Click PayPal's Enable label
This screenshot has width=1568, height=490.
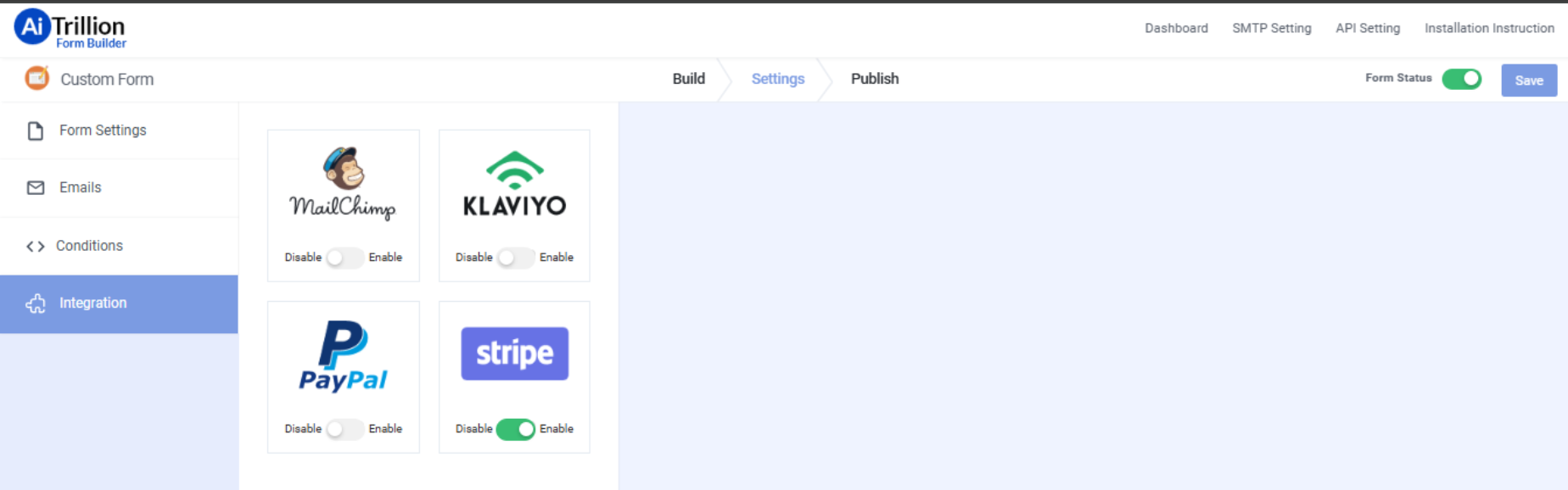pyautogui.click(x=385, y=429)
